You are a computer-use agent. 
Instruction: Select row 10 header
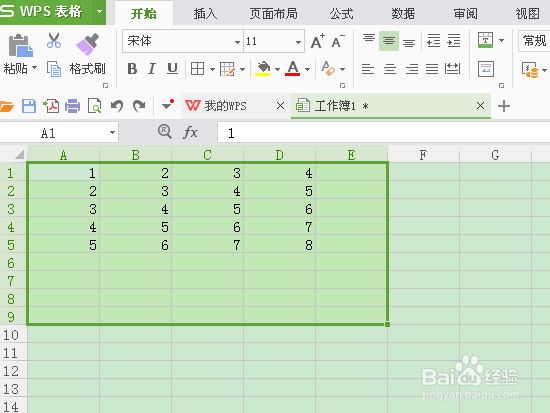pos(13,335)
